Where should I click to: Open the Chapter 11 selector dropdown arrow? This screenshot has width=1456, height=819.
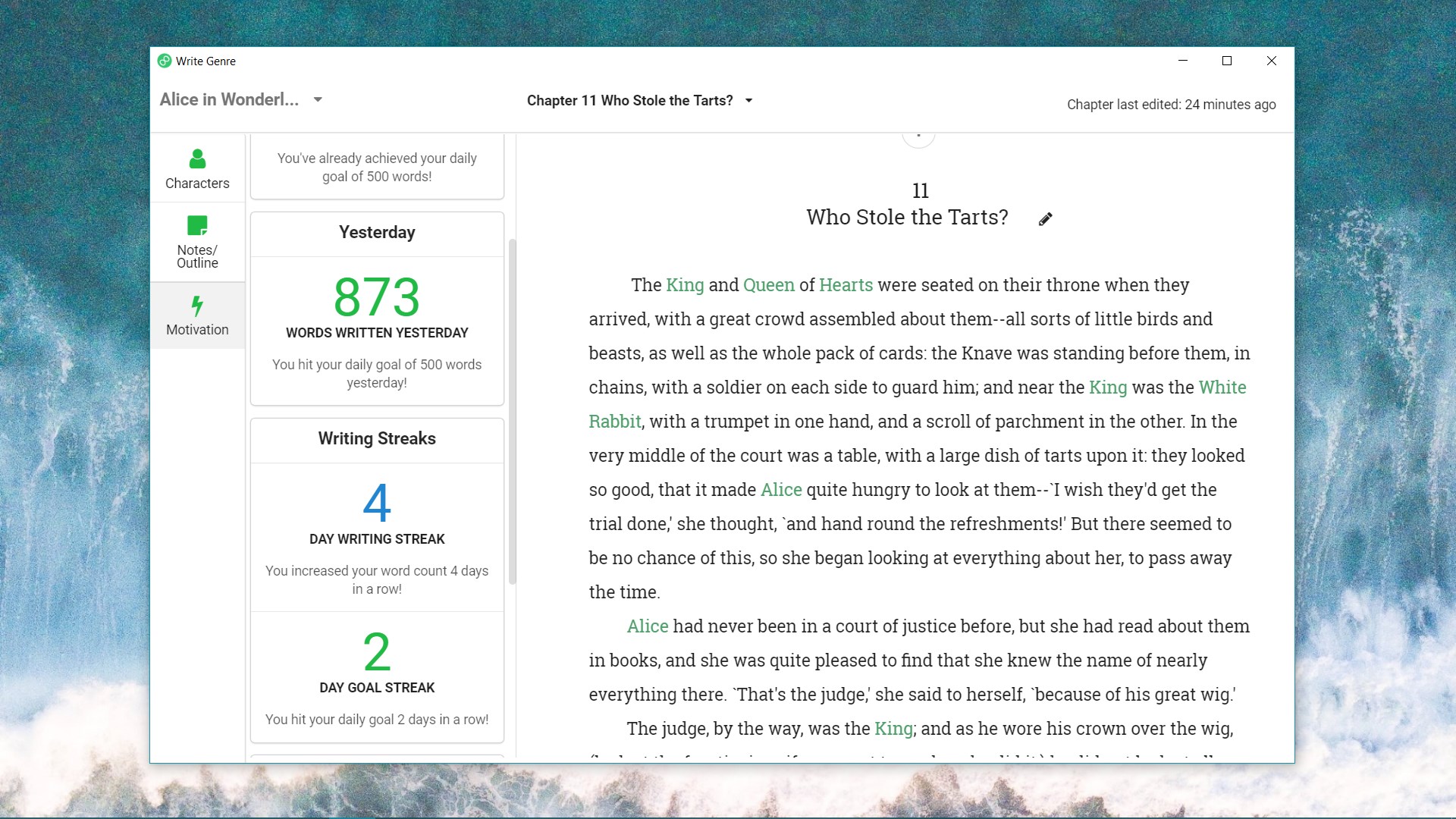748,100
